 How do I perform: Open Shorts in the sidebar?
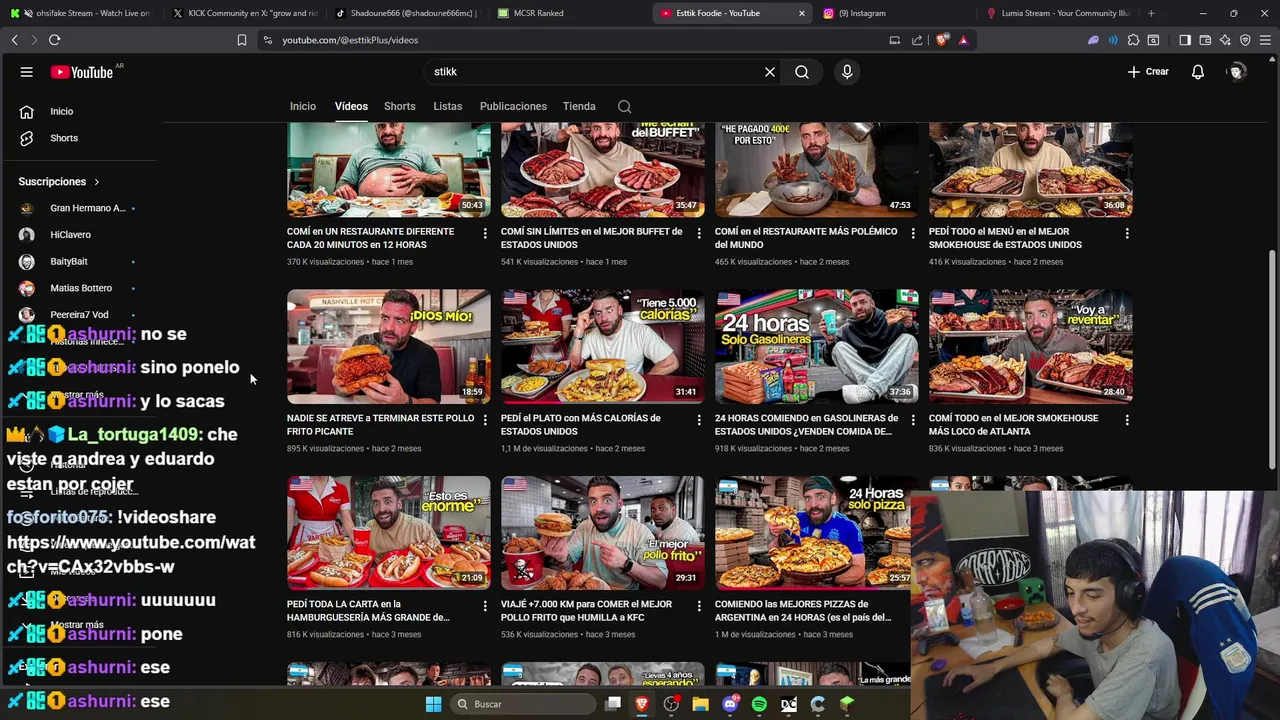(x=62, y=138)
